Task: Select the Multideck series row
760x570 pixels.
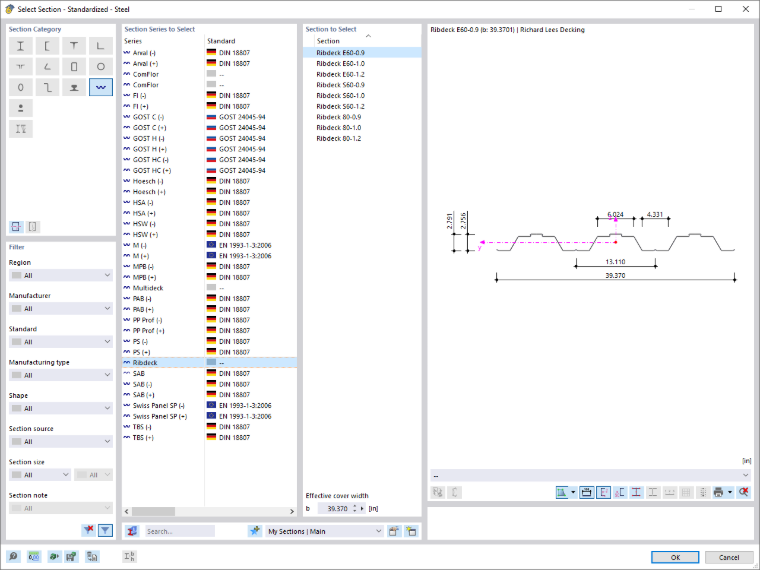Action: [x=209, y=288]
